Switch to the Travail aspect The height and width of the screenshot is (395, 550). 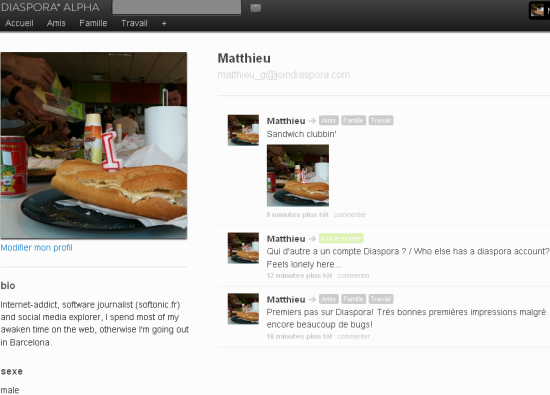tap(134, 23)
